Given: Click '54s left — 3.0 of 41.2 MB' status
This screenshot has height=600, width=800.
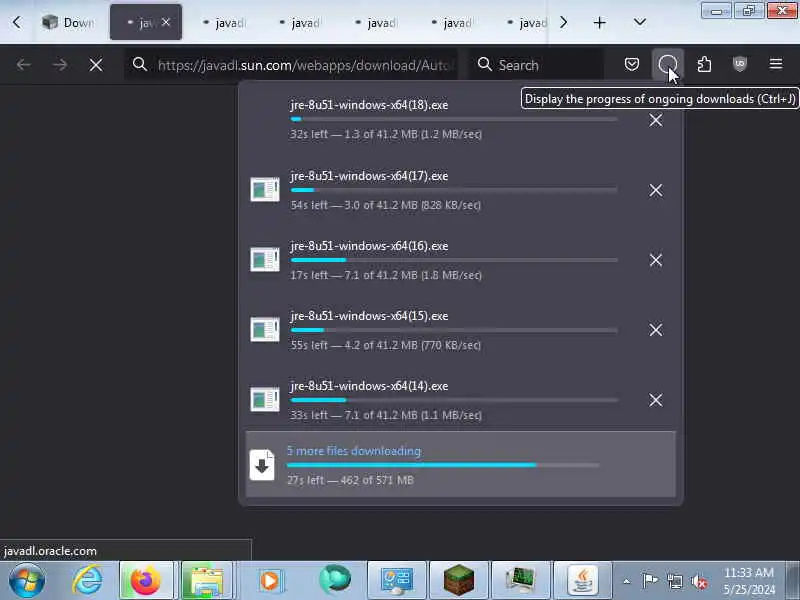Looking at the screenshot, I should (x=386, y=205).
